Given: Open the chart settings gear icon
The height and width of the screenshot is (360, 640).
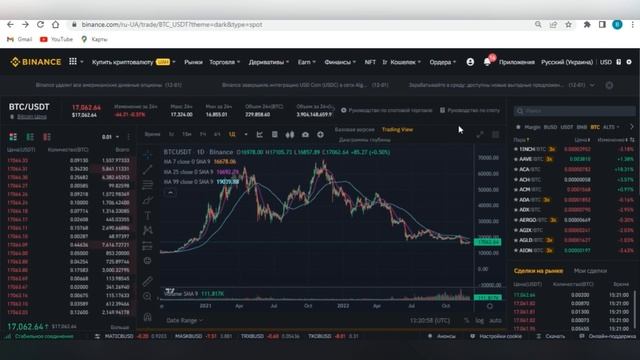Looking at the screenshot, I should [489, 306].
